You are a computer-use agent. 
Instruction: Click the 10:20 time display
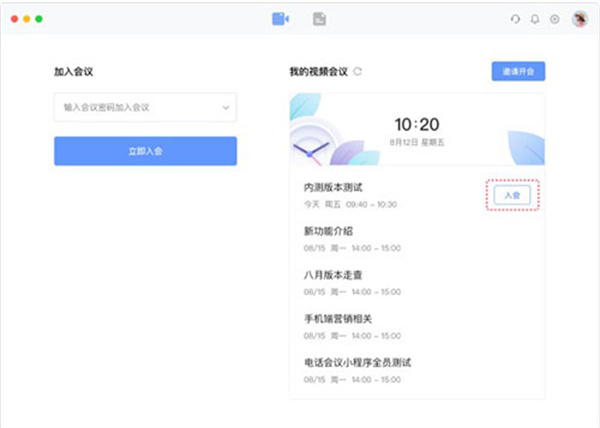tap(416, 125)
